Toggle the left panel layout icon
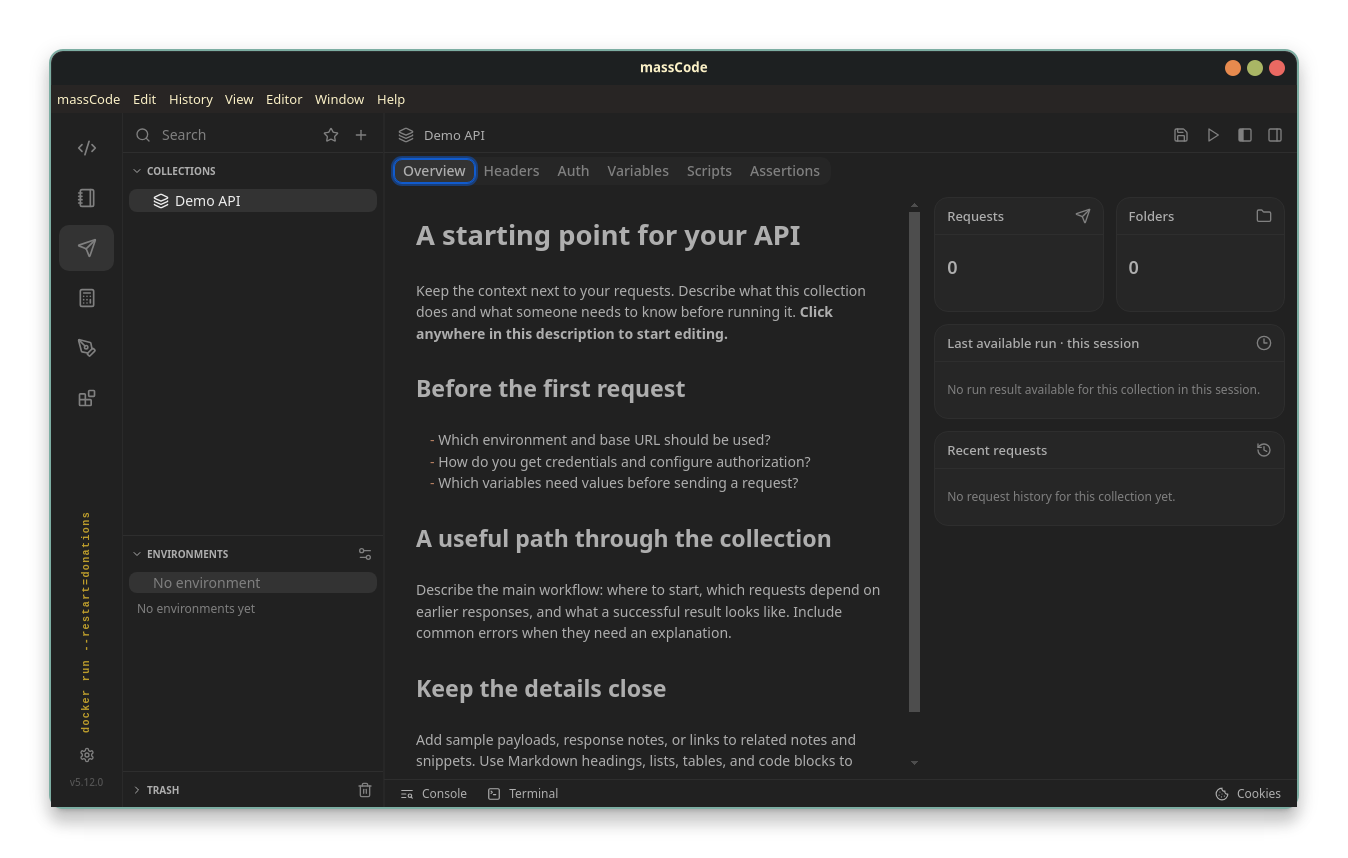1348x858 pixels. (x=1245, y=135)
